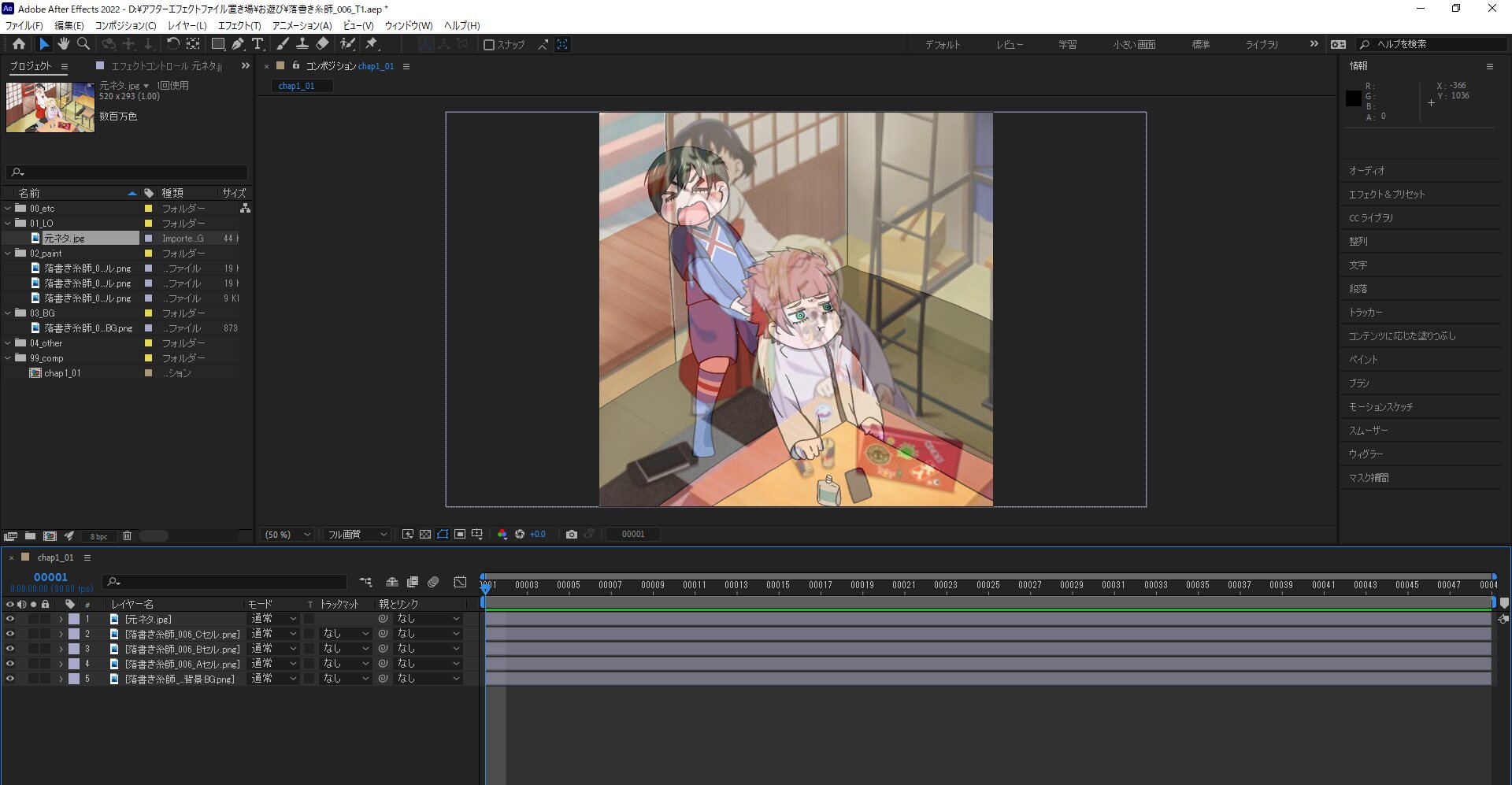Screen dimensions: 1512x785
Task: Switch to the 標準 workspace
Action: 1200,45
